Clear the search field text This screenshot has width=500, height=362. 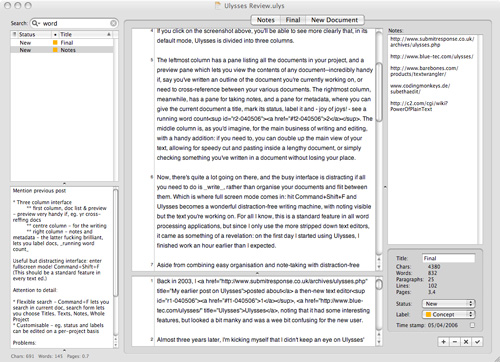[x=114, y=23]
